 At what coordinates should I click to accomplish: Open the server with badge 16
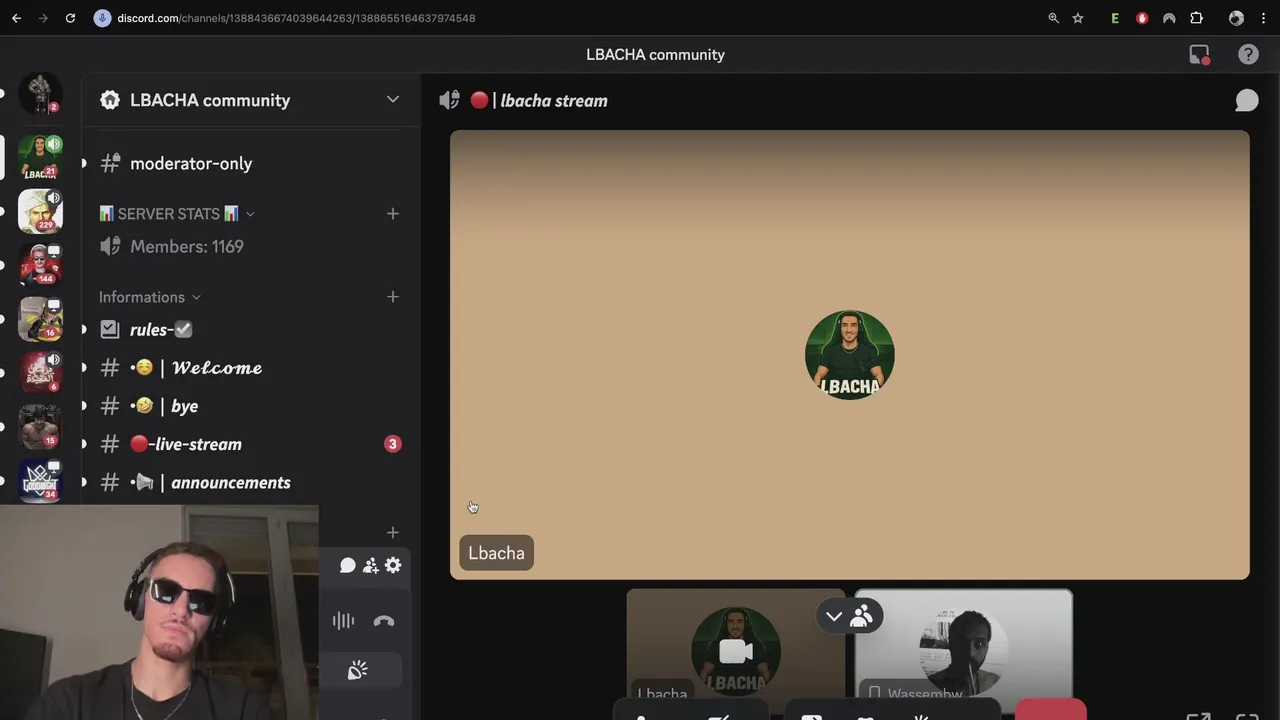[x=40, y=319]
